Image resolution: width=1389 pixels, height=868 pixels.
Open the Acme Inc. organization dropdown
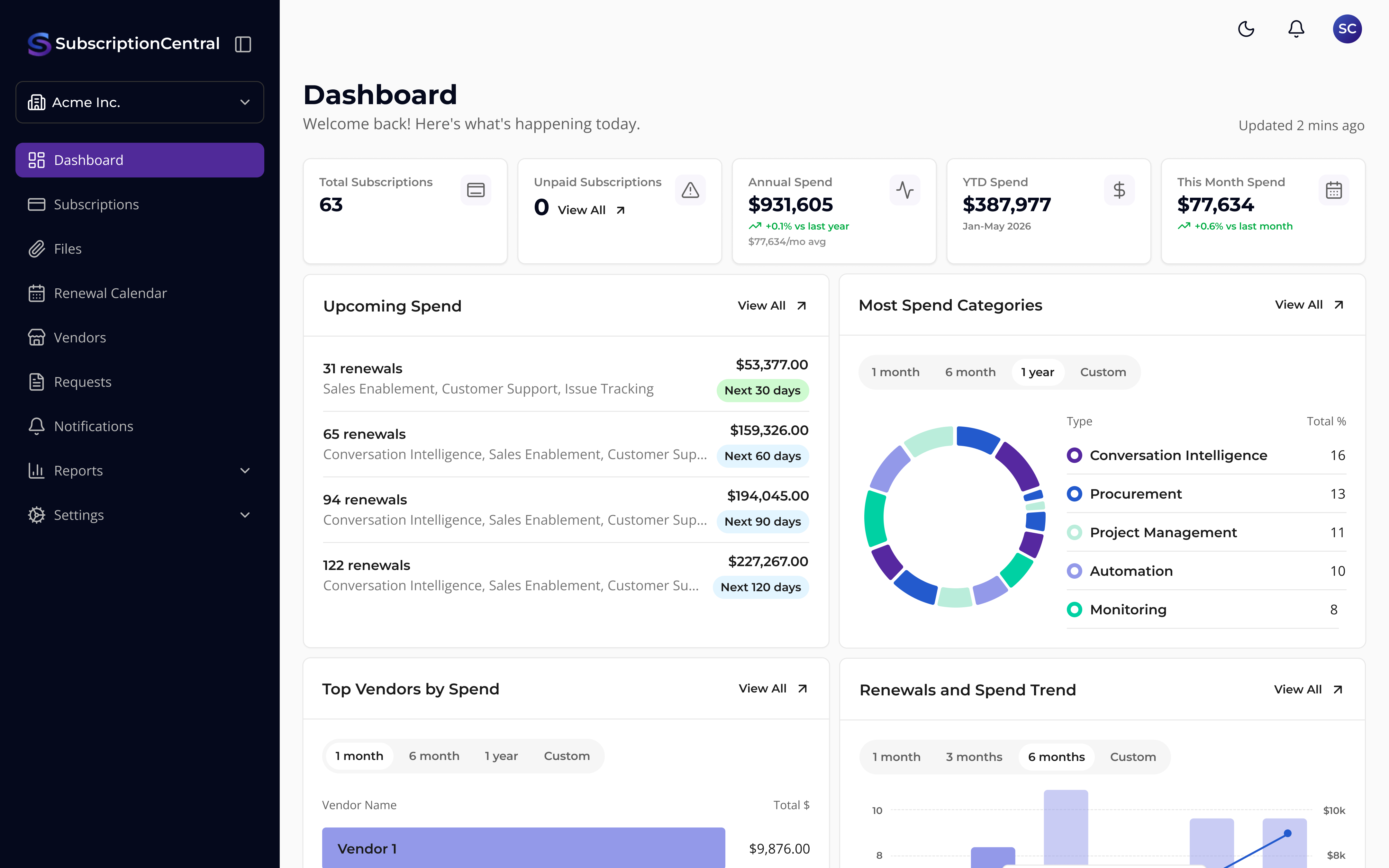click(140, 102)
